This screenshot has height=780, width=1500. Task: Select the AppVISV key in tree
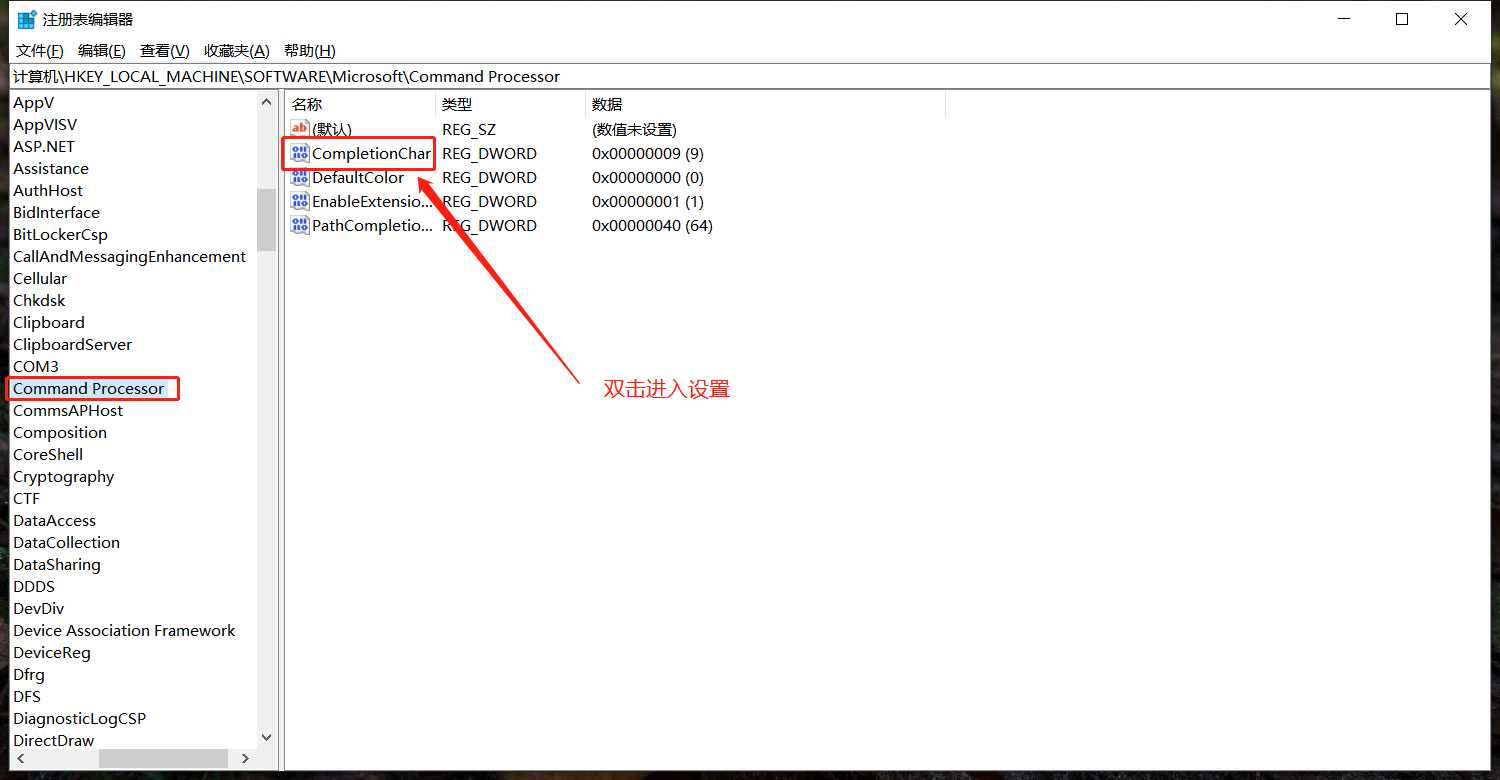tap(45, 124)
